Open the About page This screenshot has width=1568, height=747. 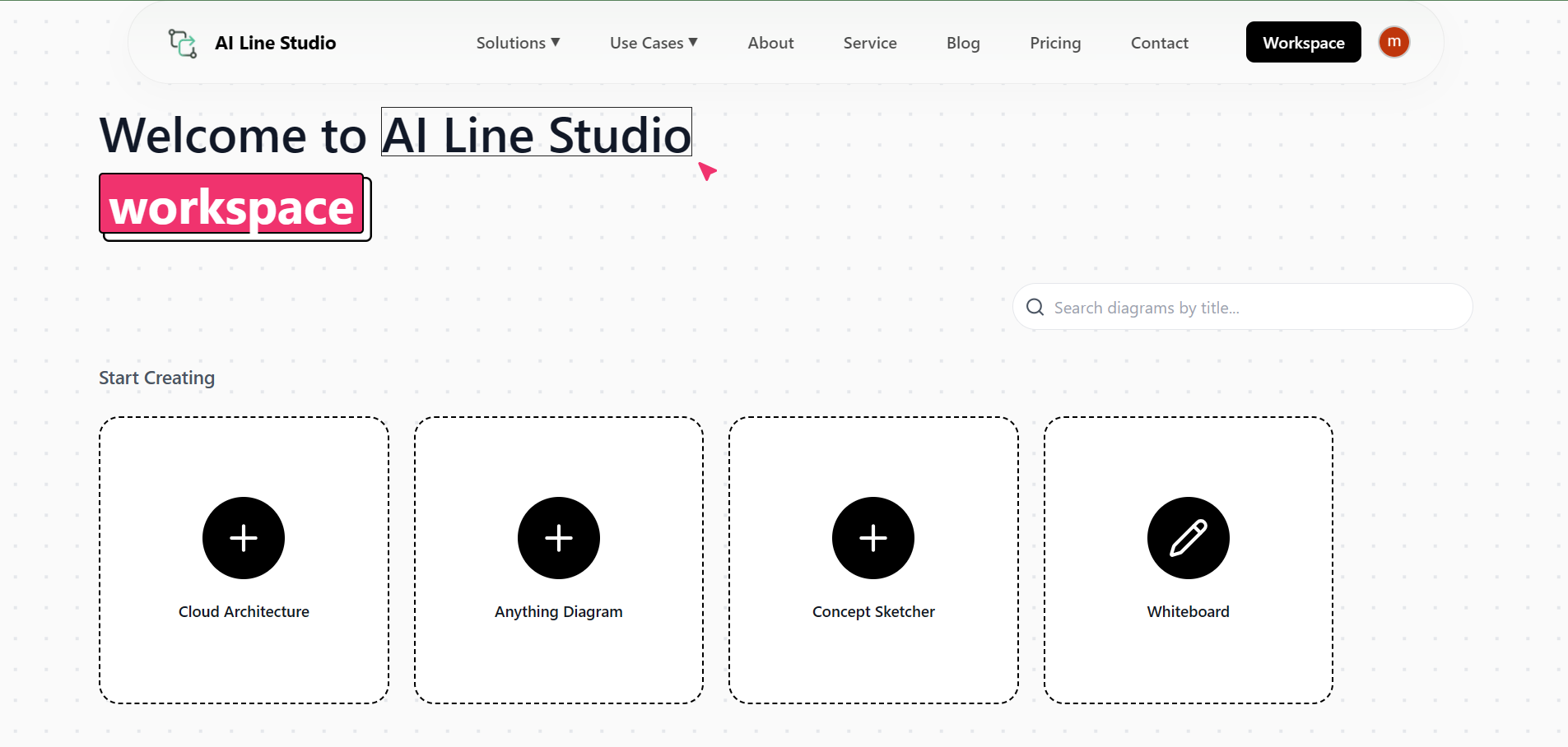point(770,42)
